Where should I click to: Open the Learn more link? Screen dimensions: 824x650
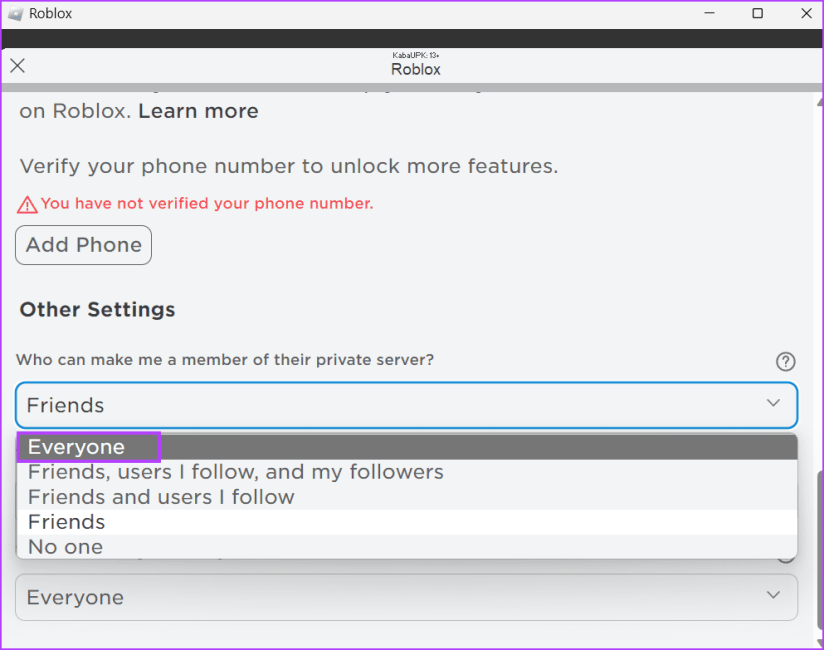click(198, 111)
